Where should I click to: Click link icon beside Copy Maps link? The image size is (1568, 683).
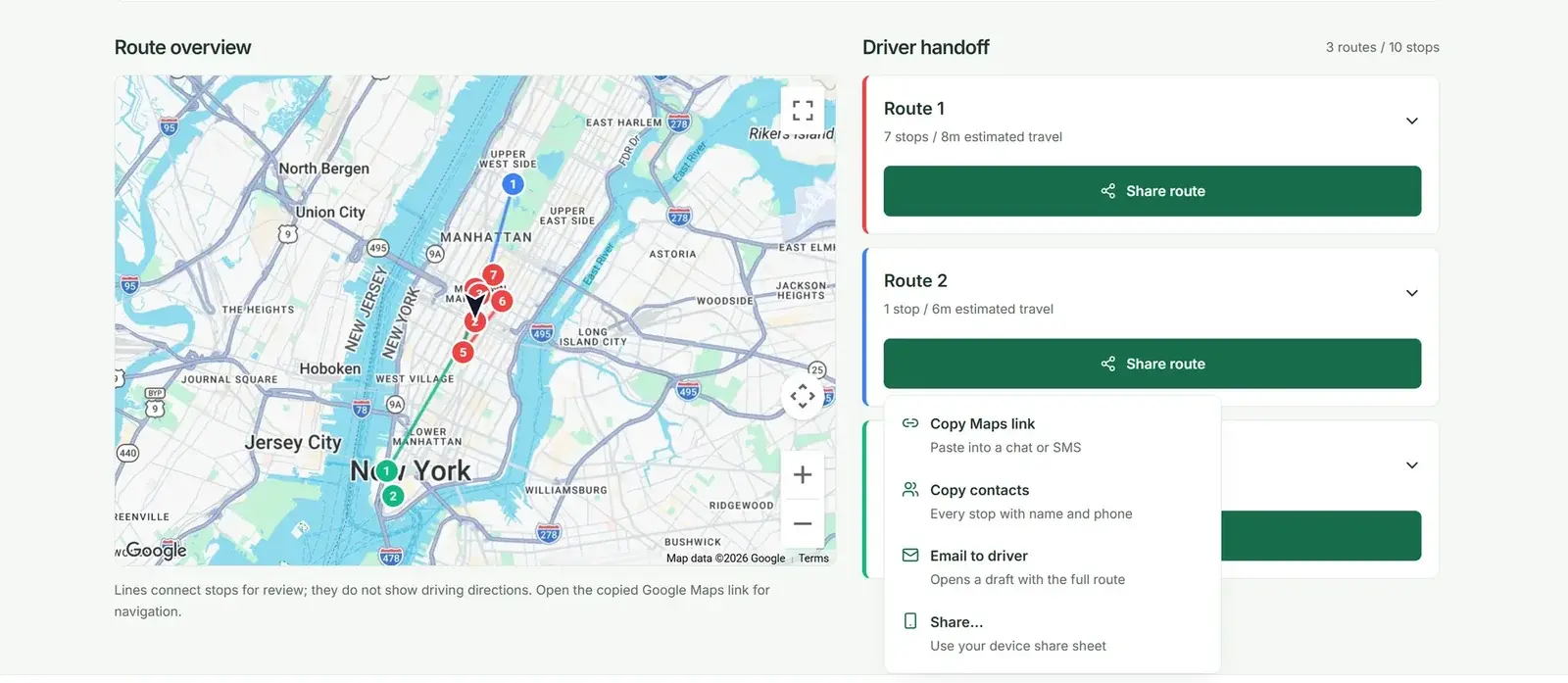coord(910,423)
